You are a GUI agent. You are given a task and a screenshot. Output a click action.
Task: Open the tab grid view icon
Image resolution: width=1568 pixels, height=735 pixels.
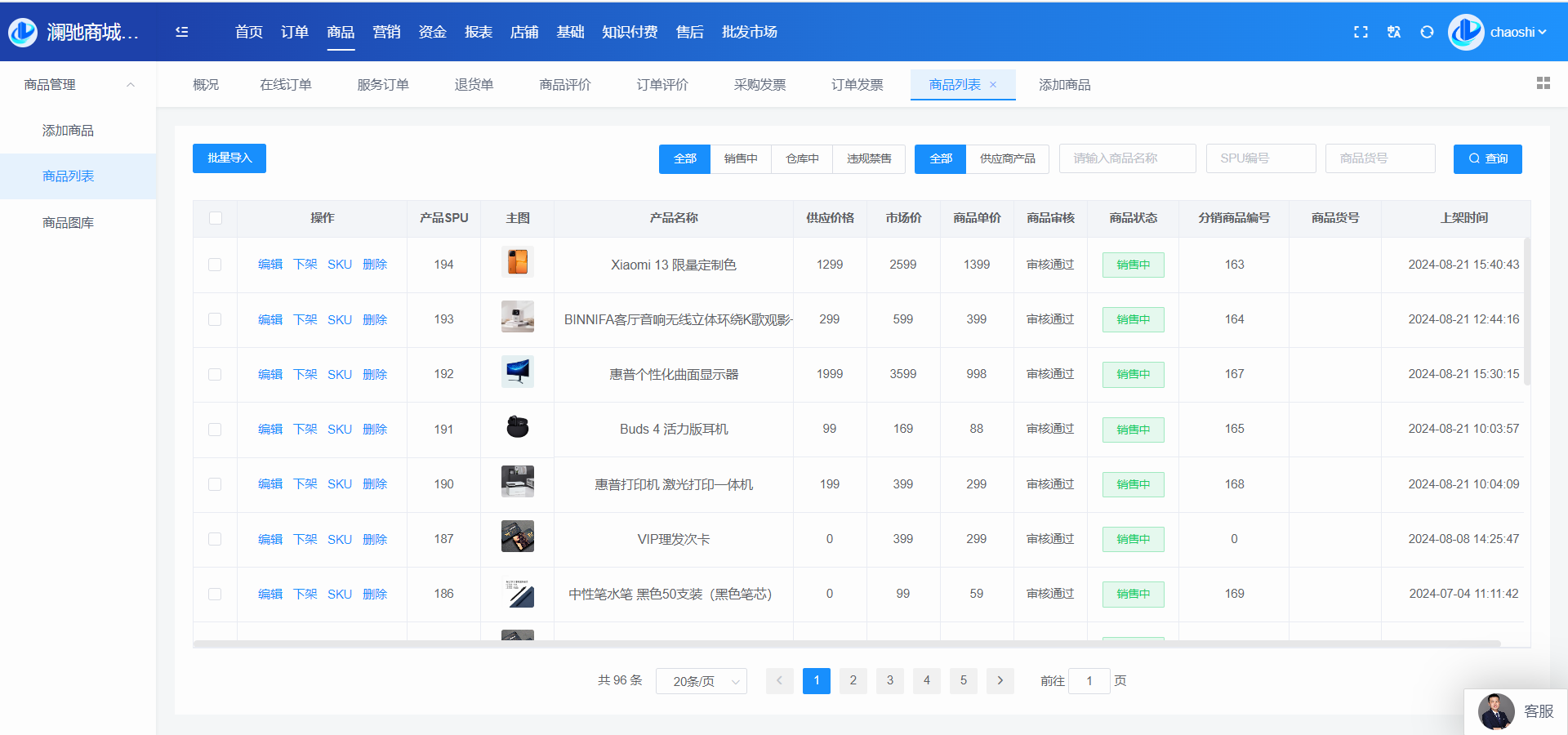tap(1543, 83)
